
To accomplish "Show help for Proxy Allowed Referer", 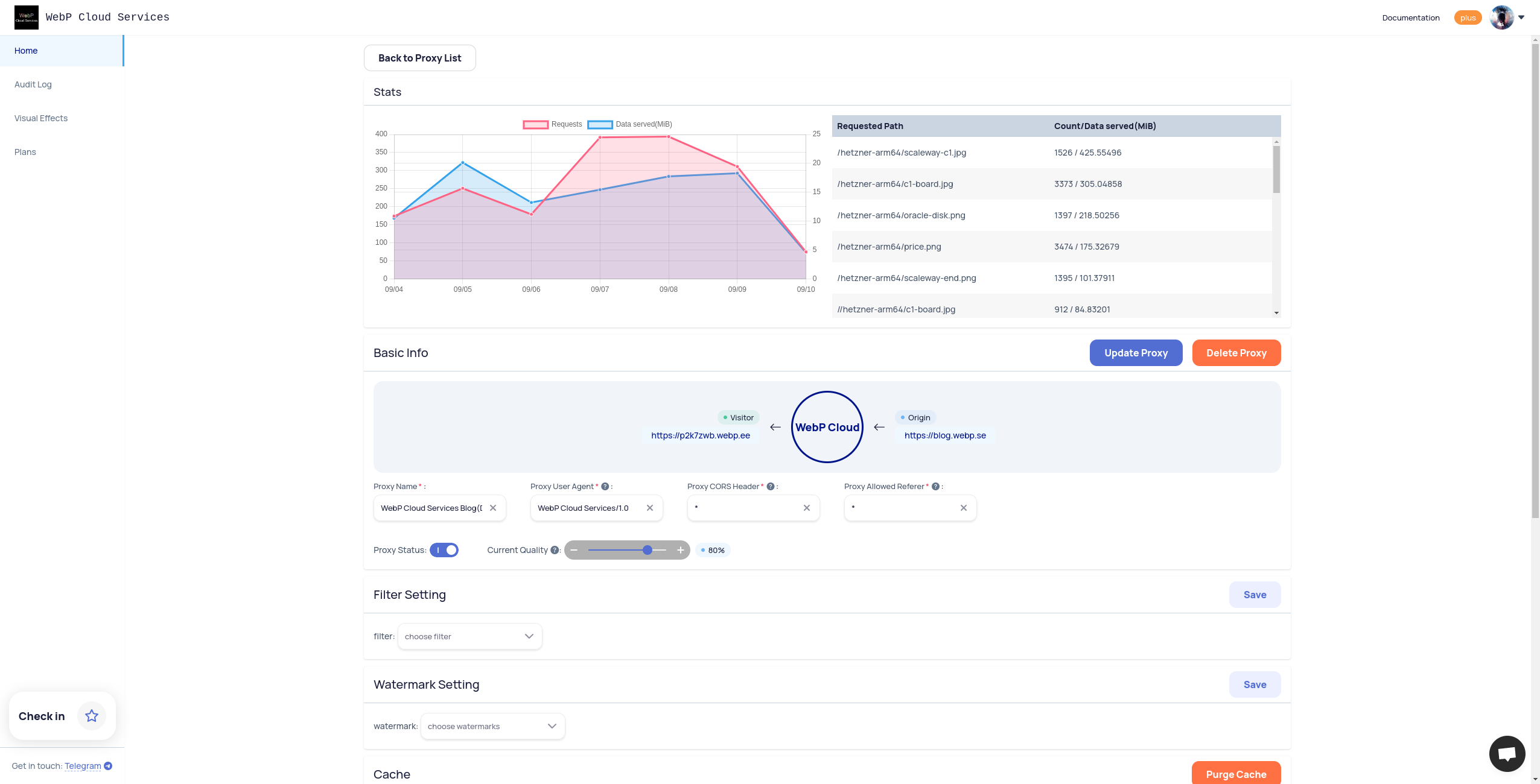I will point(935,487).
